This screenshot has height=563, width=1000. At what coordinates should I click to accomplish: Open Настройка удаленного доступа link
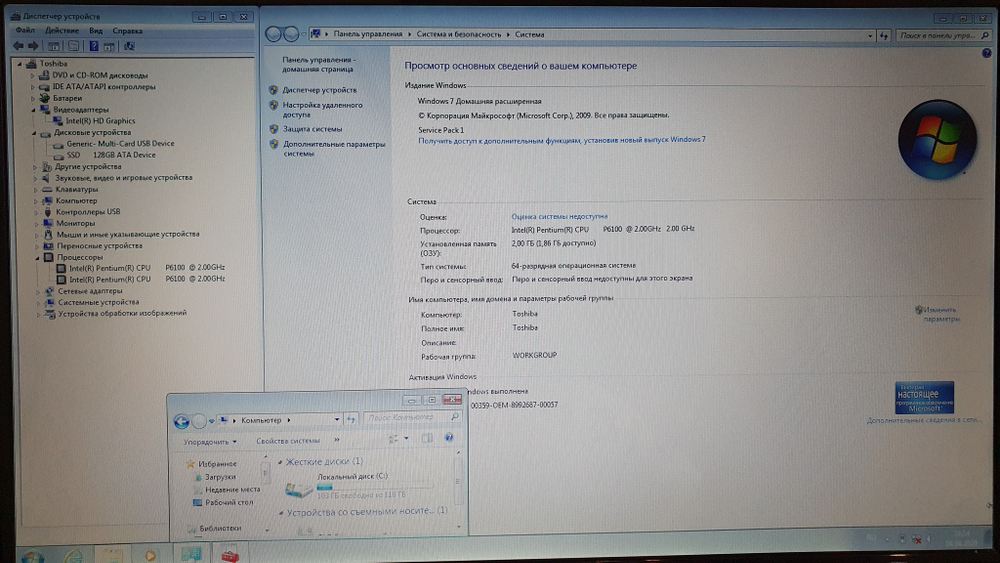323,110
